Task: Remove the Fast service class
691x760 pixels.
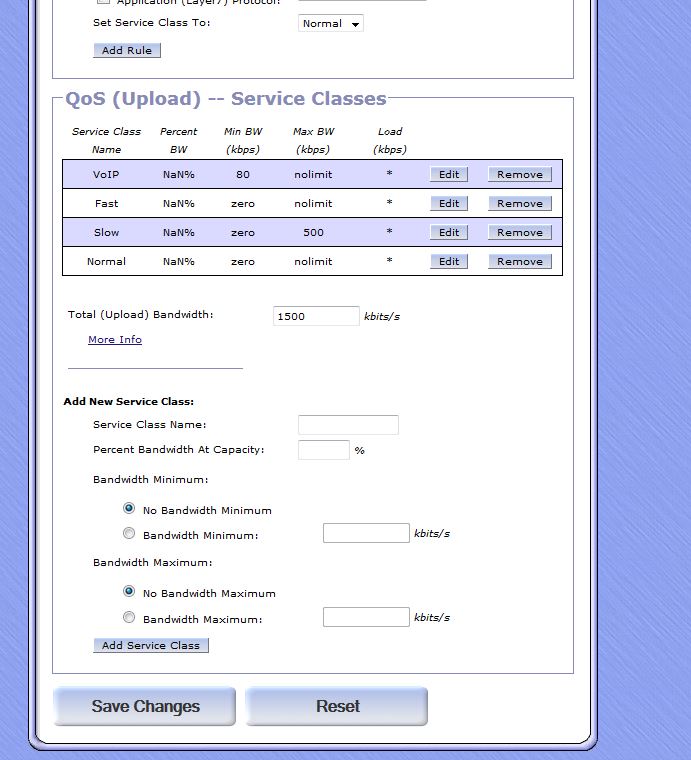Action: (519, 203)
